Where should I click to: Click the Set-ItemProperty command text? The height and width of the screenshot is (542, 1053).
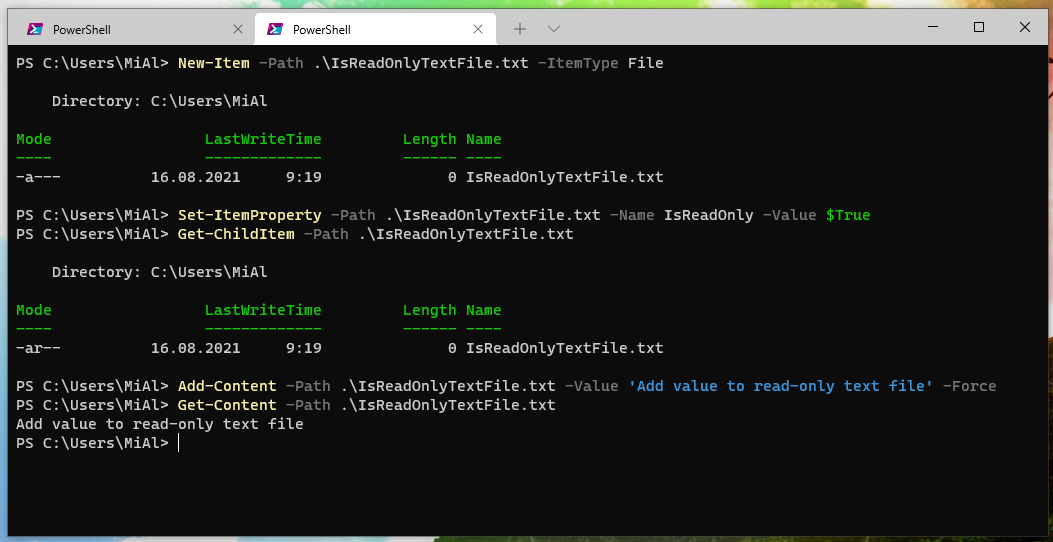(249, 215)
